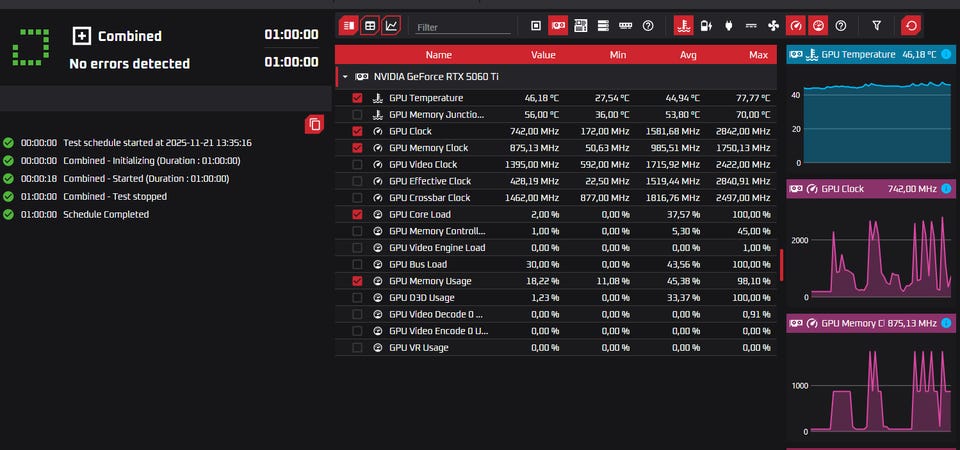Uncheck the GPU Memory Usage checkbox

click(357, 281)
